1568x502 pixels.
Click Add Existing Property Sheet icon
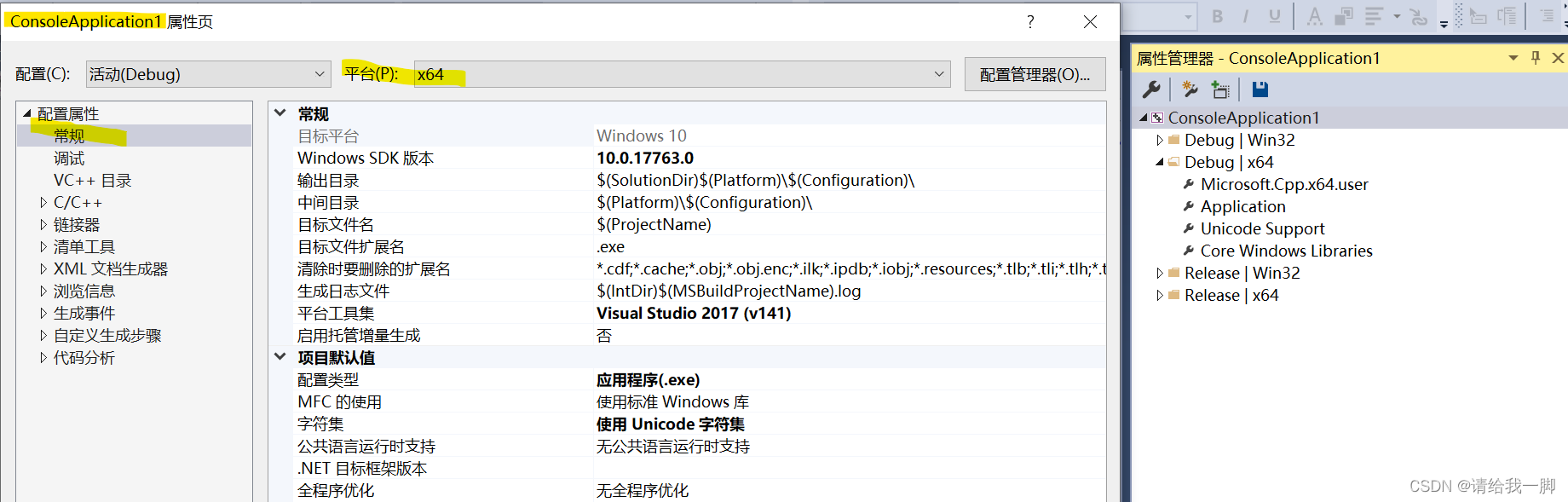point(1220,89)
